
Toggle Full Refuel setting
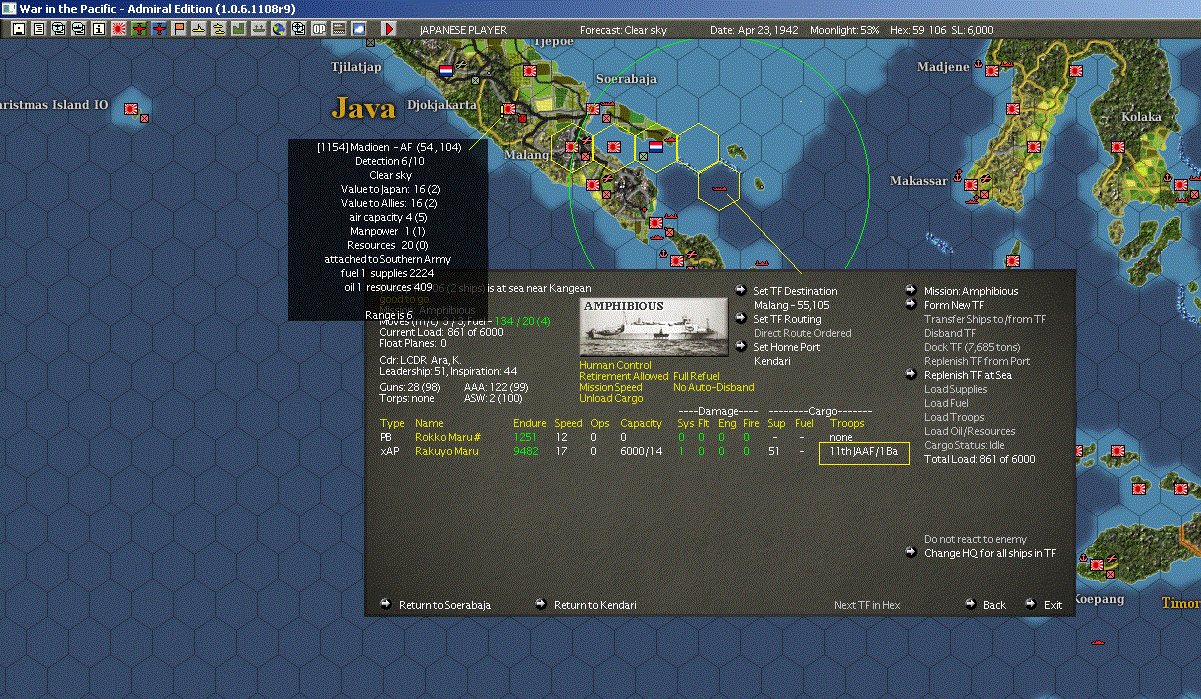pos(696,376)
